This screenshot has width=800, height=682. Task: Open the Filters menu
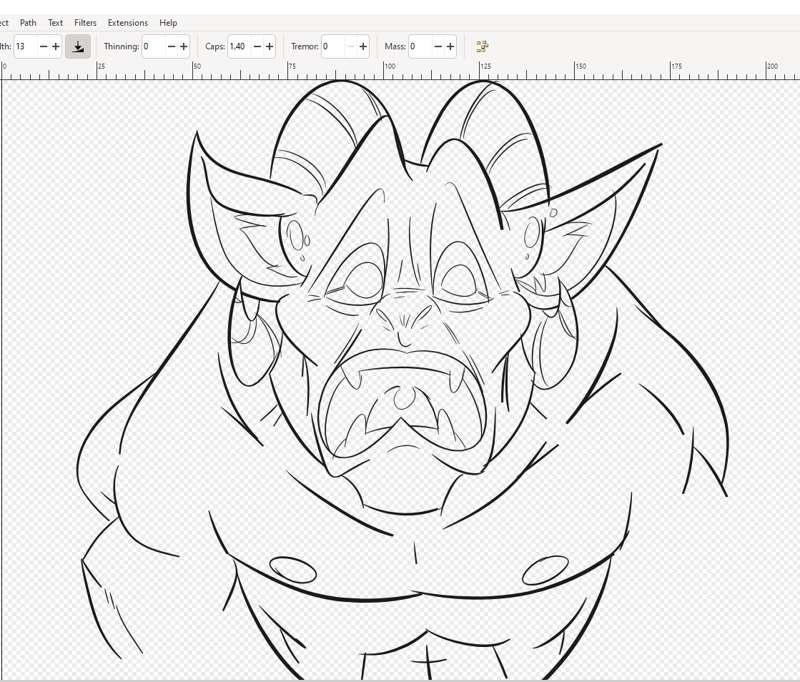pos(85,22)
